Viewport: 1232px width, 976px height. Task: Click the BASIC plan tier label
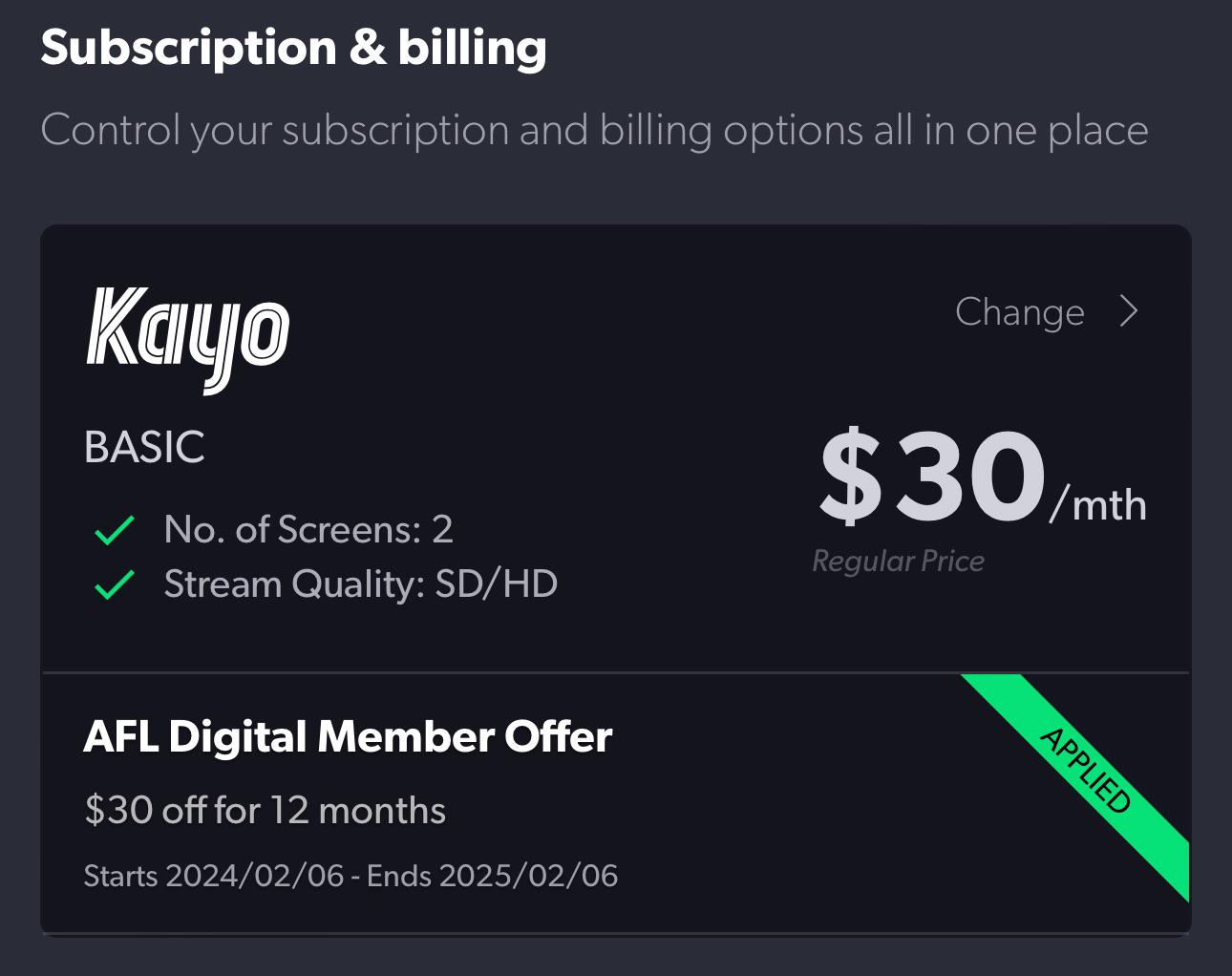point(145,447)
